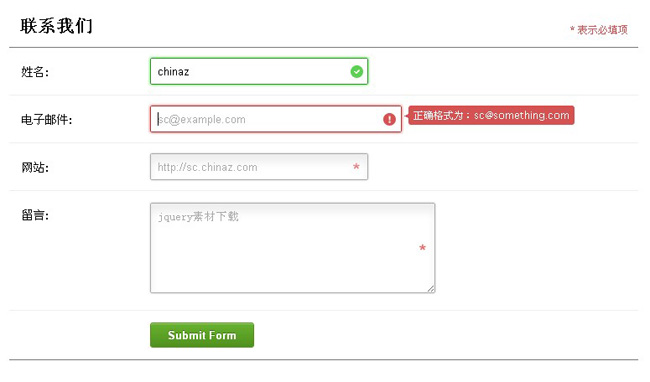Click the red exclamation error icon

(389, 119)
